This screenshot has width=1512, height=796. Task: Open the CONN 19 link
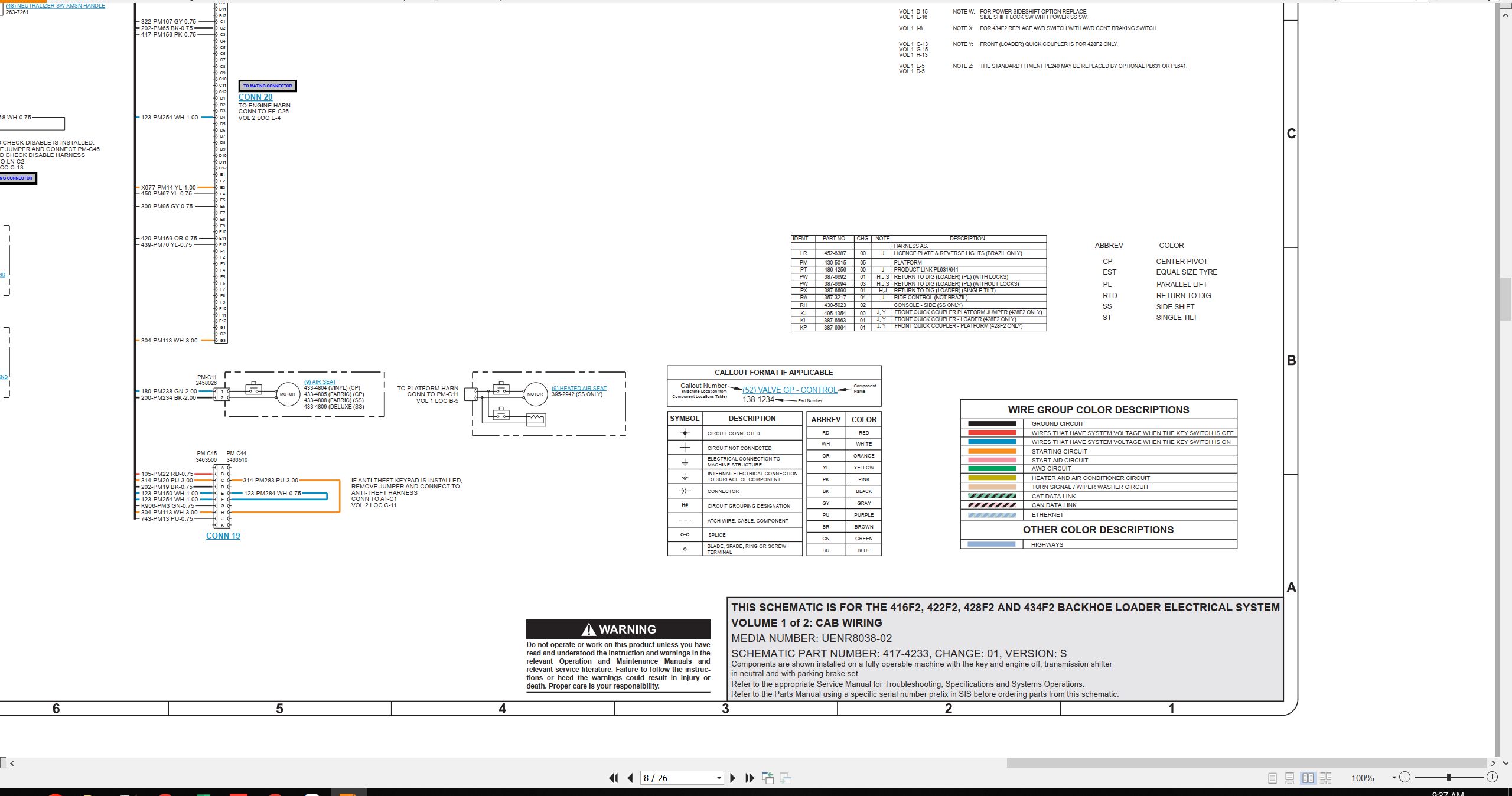[x=223, y=536]
